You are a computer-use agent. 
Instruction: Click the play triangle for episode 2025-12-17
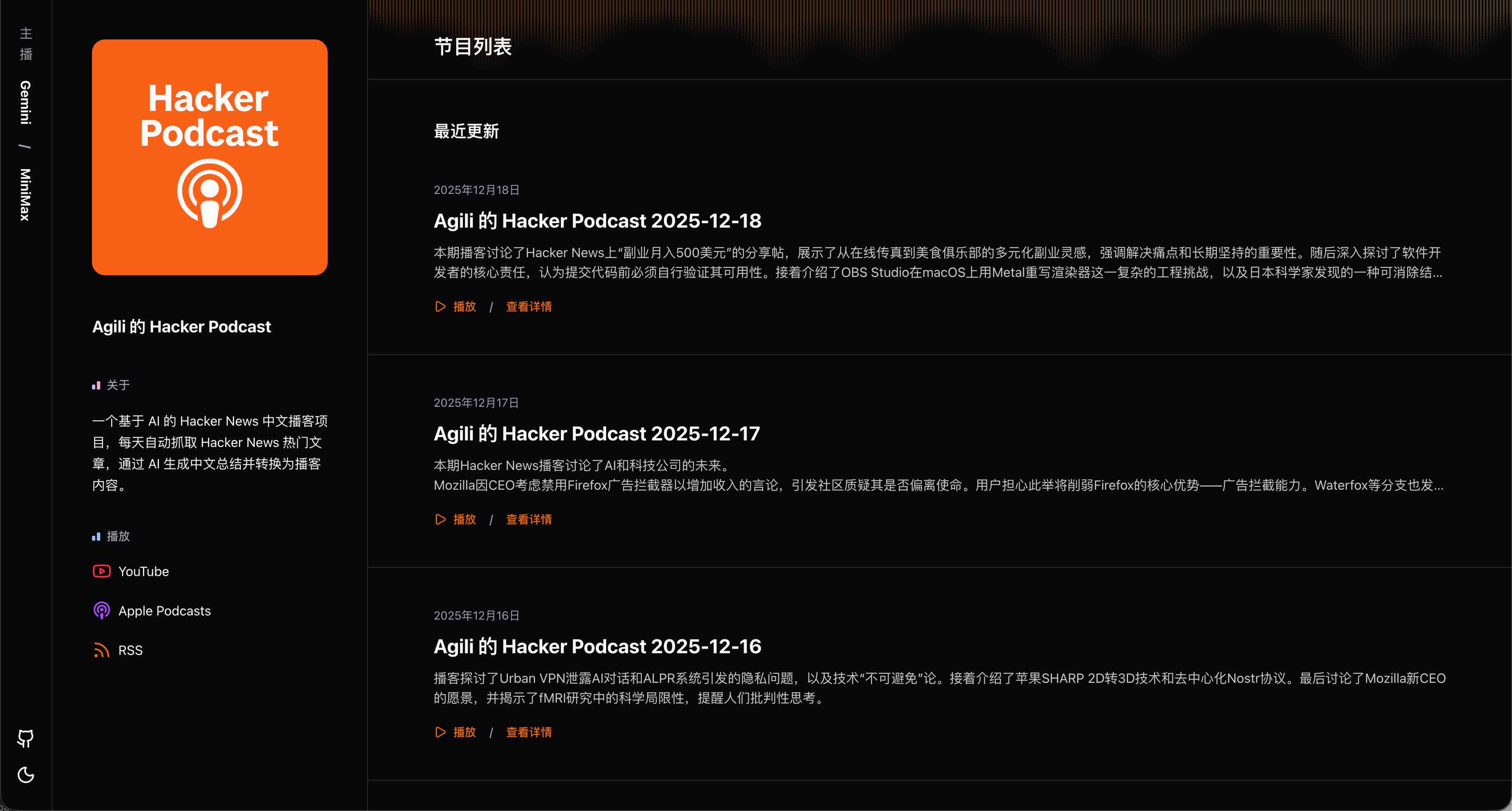point(440,519)
